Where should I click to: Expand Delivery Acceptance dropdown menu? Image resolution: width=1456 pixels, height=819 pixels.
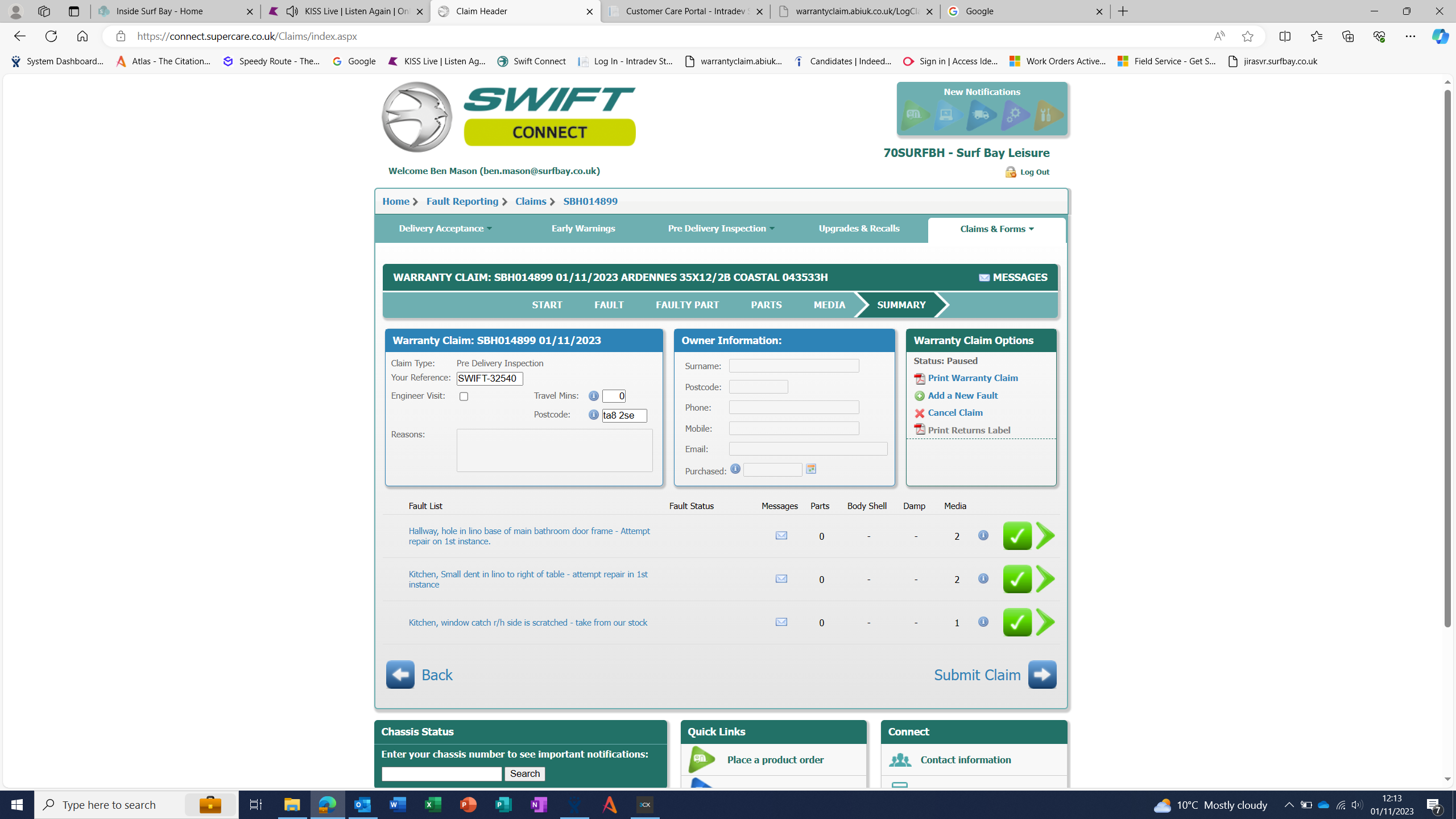pos(445,229)
